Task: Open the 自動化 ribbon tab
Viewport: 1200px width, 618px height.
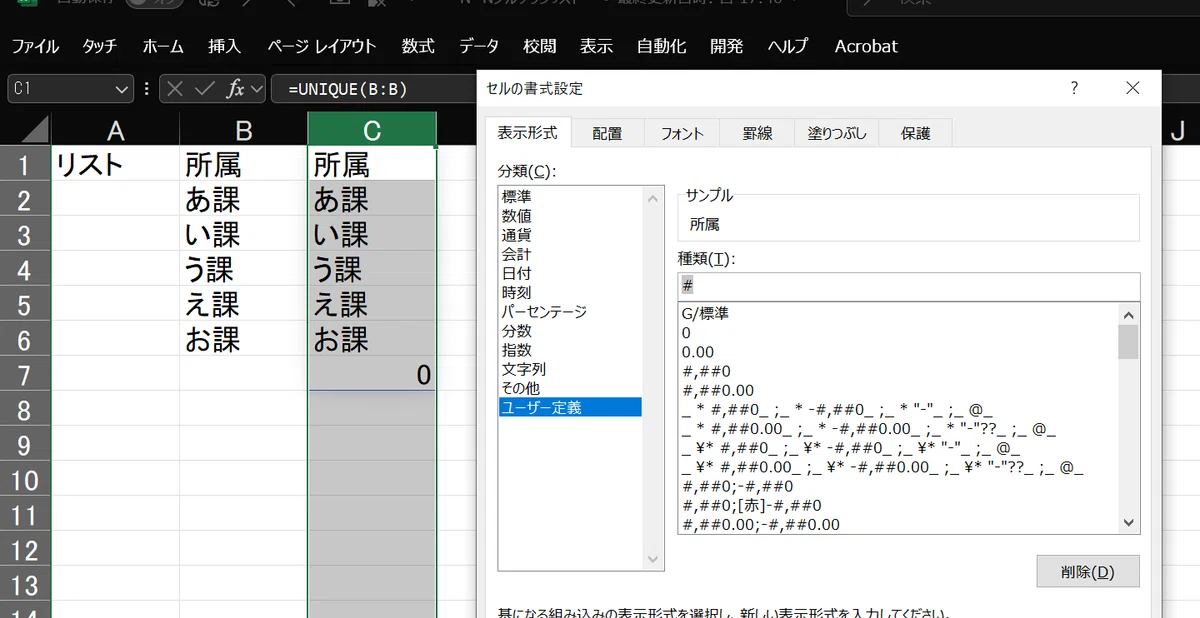Action: tap(661, 46)
